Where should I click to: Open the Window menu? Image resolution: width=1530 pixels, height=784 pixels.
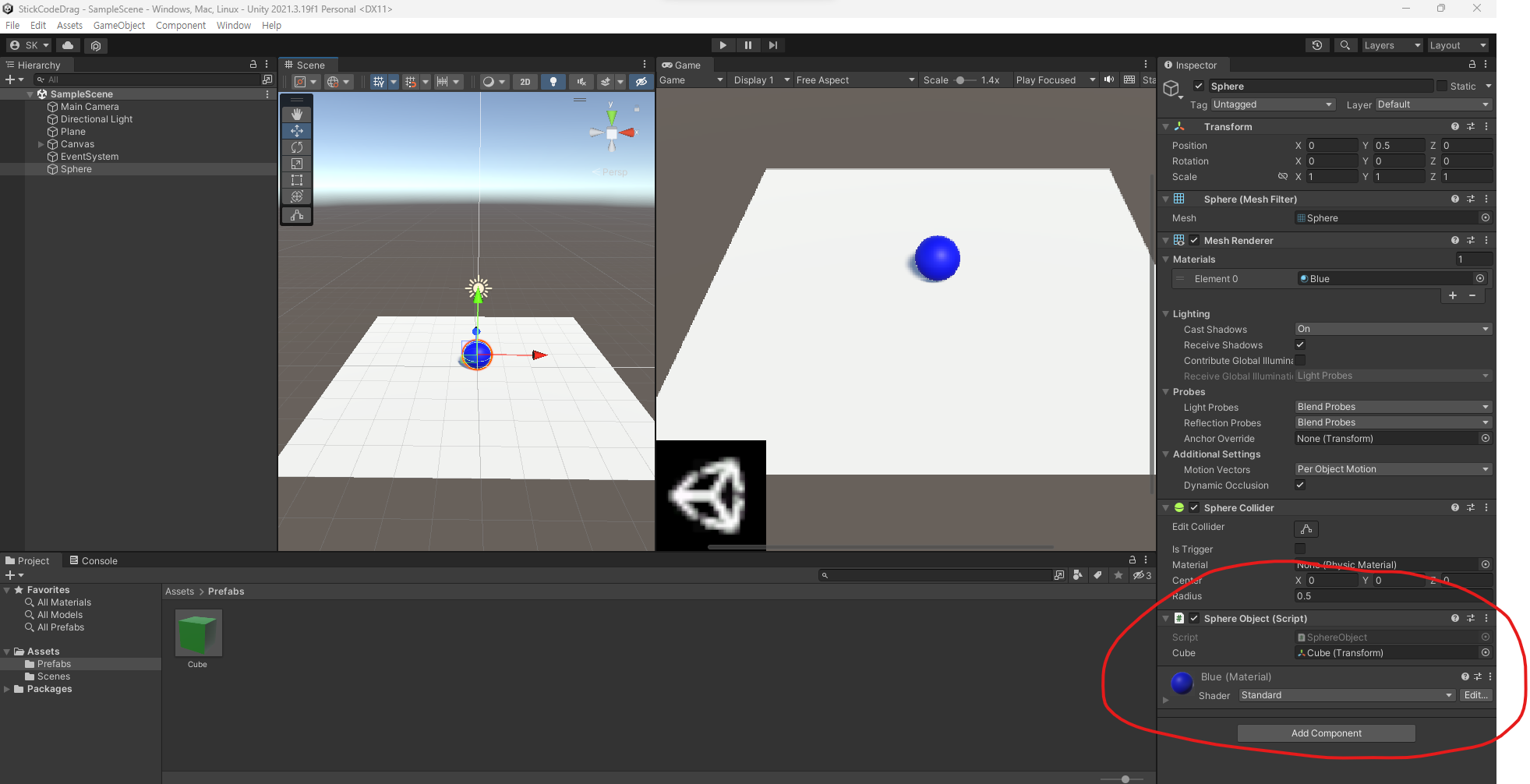pos(234,26)
